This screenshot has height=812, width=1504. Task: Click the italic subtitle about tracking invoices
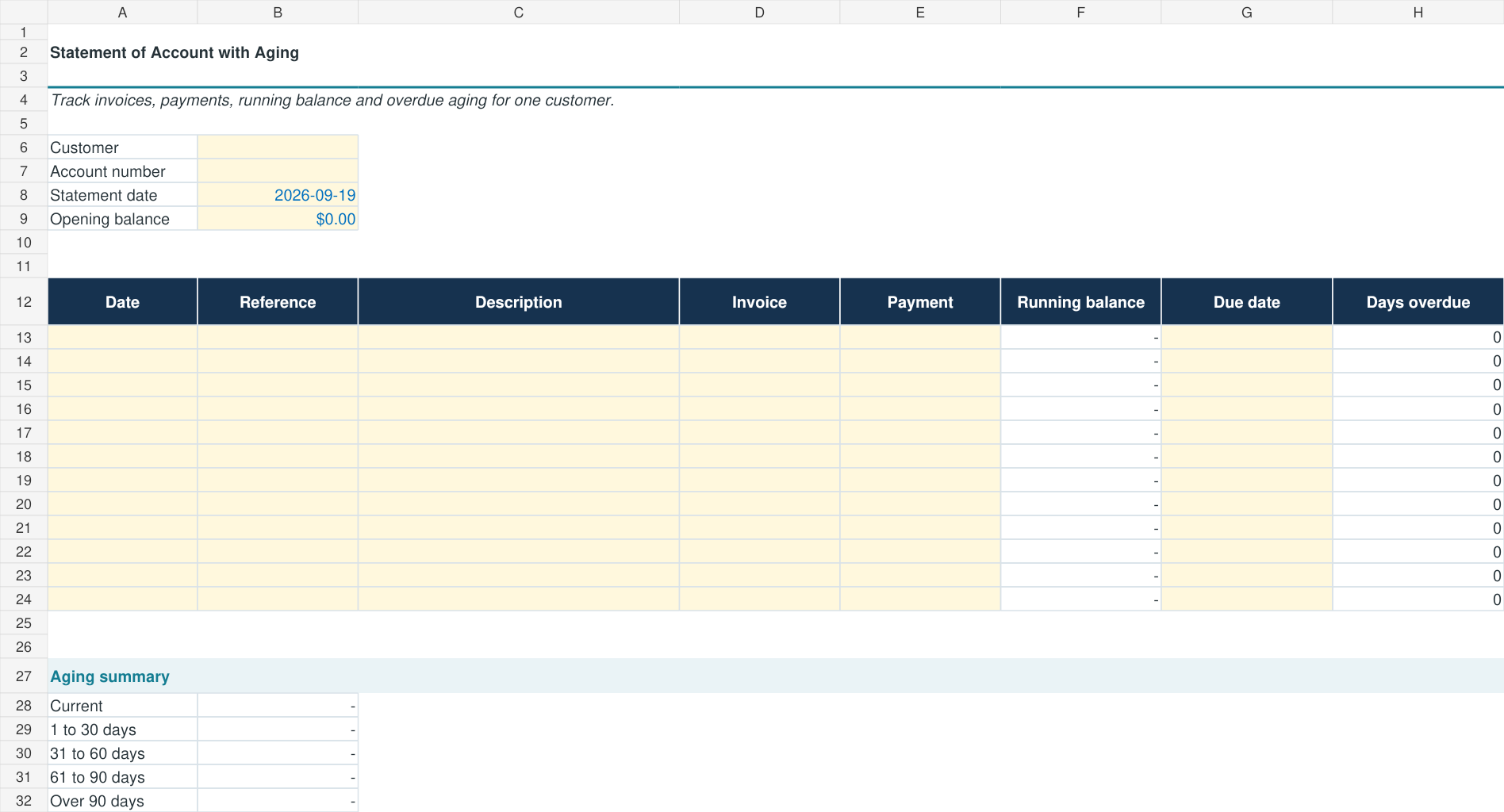point(332,100)
